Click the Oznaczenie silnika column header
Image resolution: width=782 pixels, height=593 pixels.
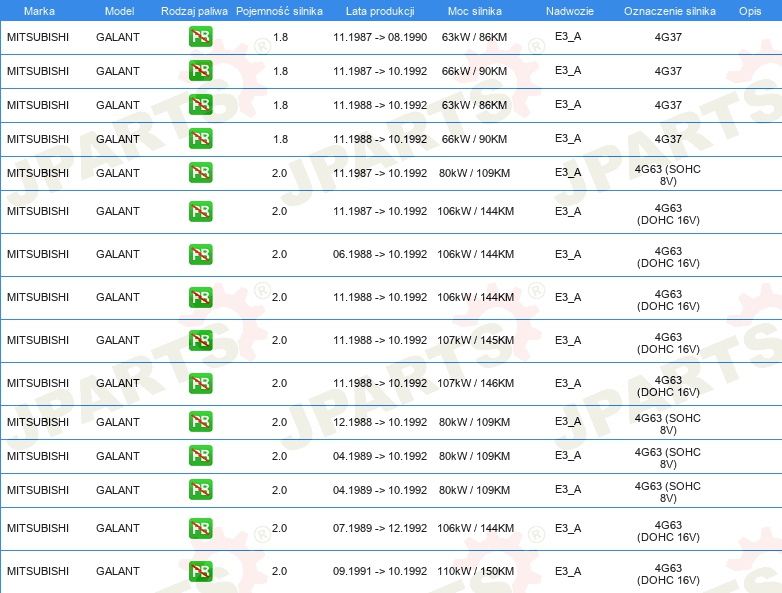pos(670,11)
